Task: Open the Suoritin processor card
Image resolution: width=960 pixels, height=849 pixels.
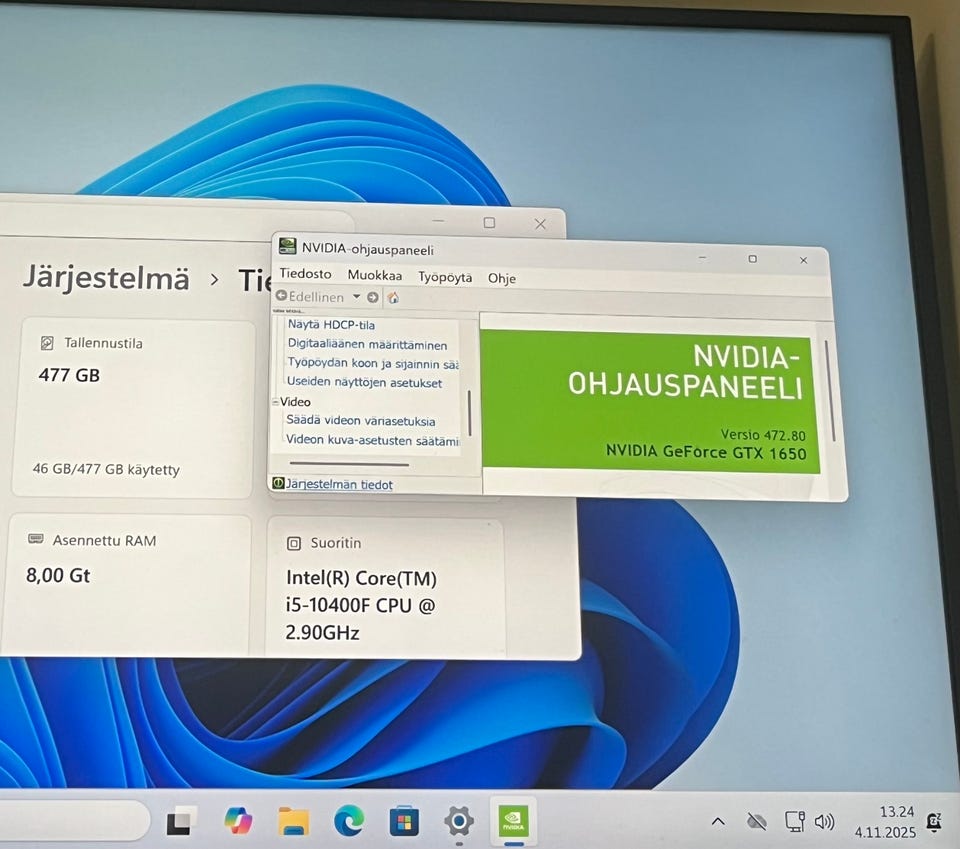Action: pos(385,588)
